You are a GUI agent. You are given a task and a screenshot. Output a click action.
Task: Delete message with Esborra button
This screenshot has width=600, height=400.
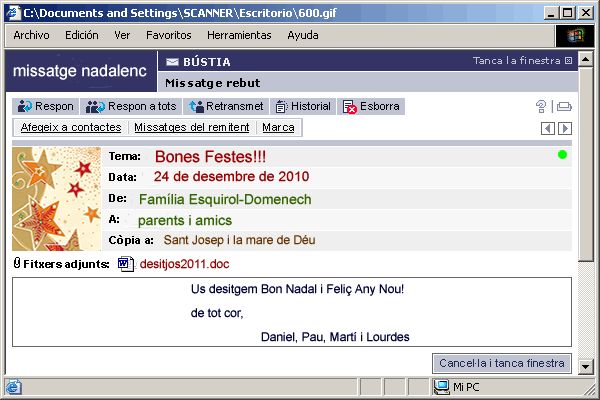(x=371, y=106)
